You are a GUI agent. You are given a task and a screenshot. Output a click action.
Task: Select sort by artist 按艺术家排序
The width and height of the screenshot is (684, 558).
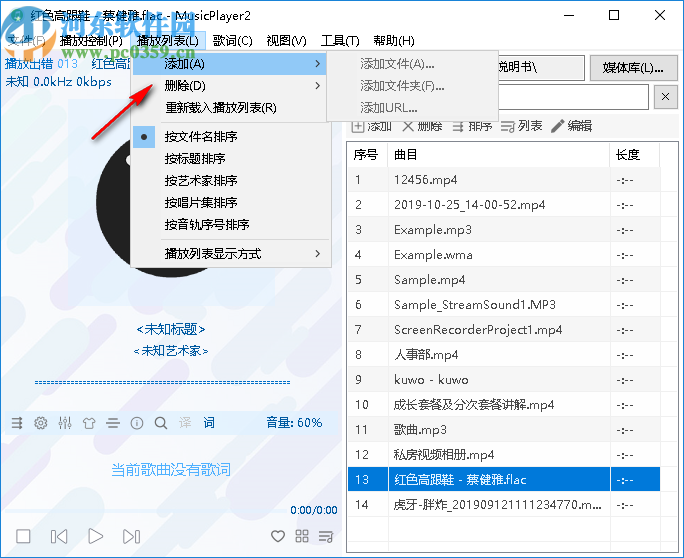229,181
